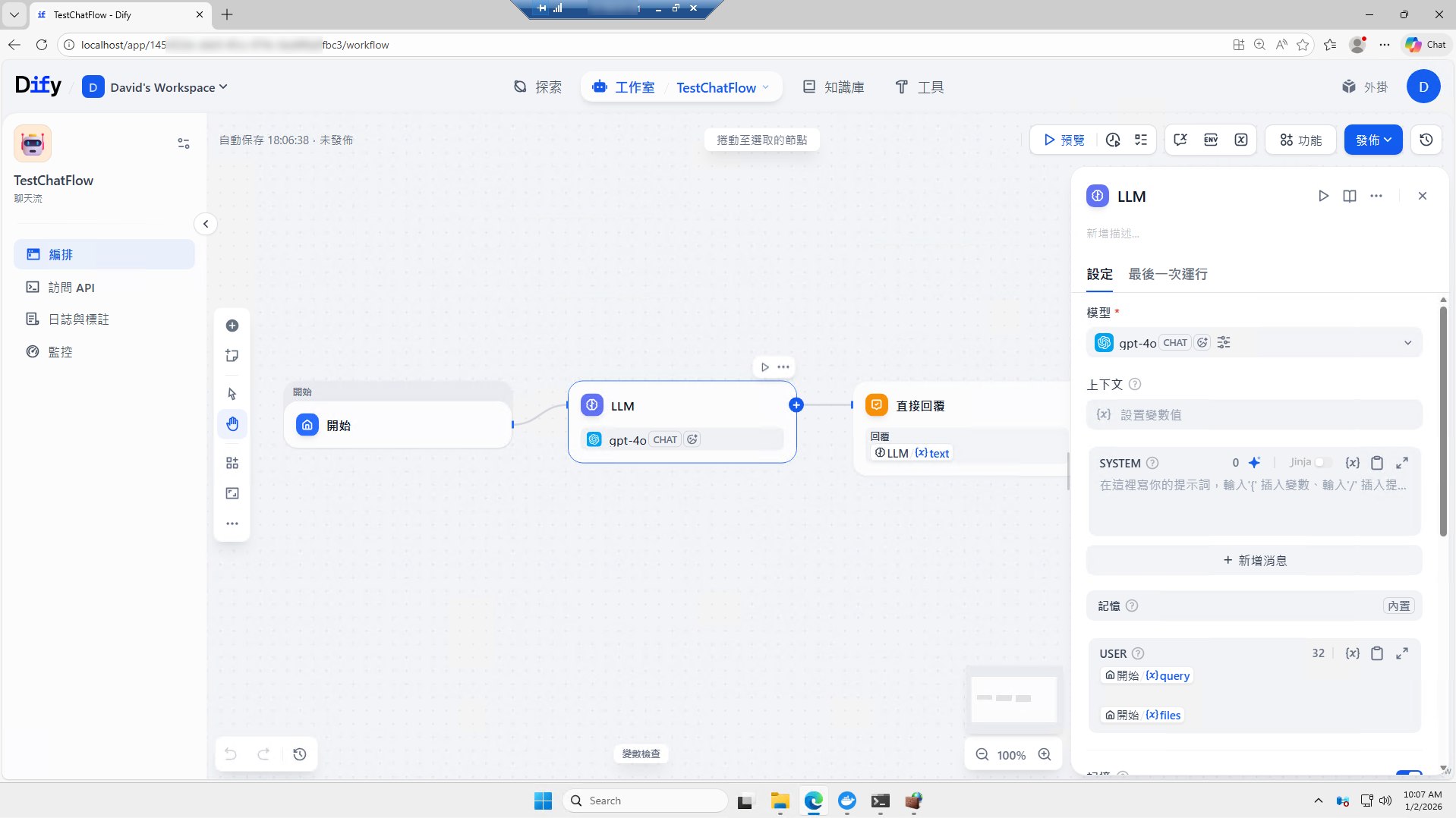The width and height of the screenshot is (1456, 818).
Task: Open the 功能 features button
Action: (x=1300, y=140)
